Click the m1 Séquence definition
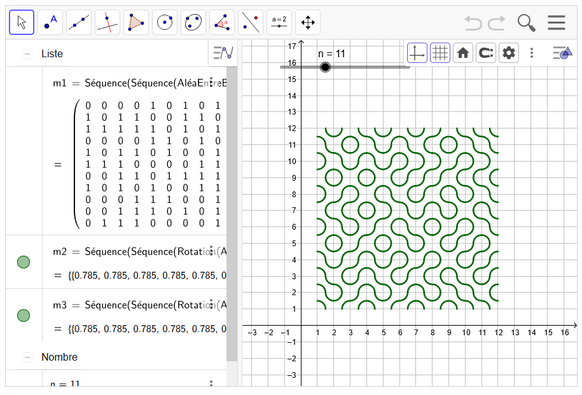Image resolution: width=582 pixels, height=395 pixels. [x=140, y=83]
